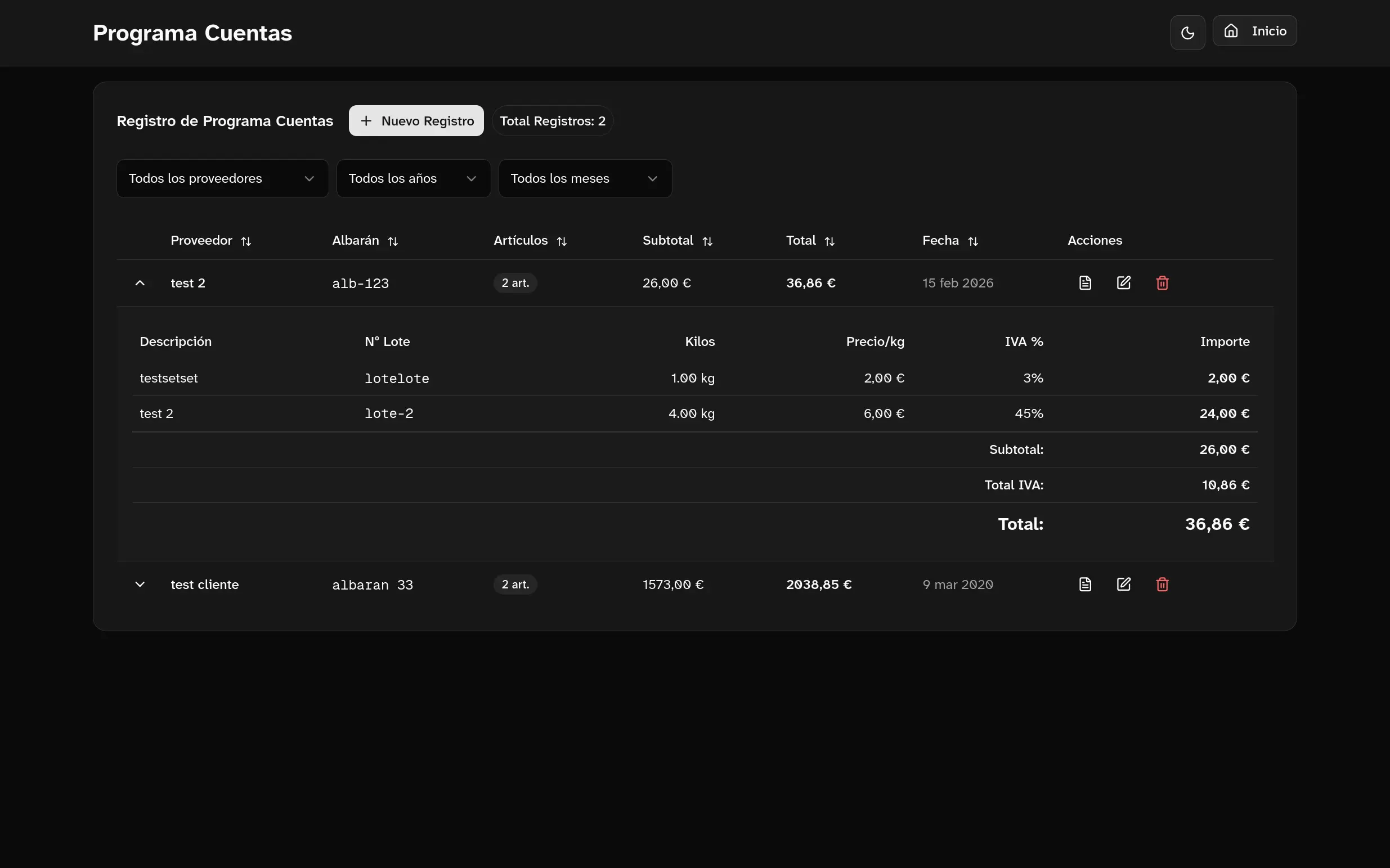Image resolution: width=1390 pixels, height=868 pixels.
Task: Select the 1573,00 € subtotal
Action: pyautogui.click(x=673, y=584)
